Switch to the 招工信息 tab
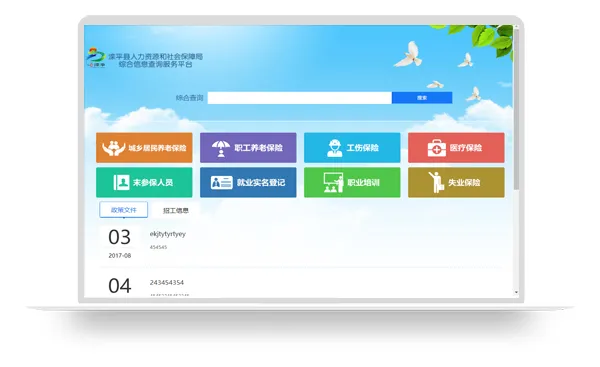The image size is (600, 367). click(176, 210)
